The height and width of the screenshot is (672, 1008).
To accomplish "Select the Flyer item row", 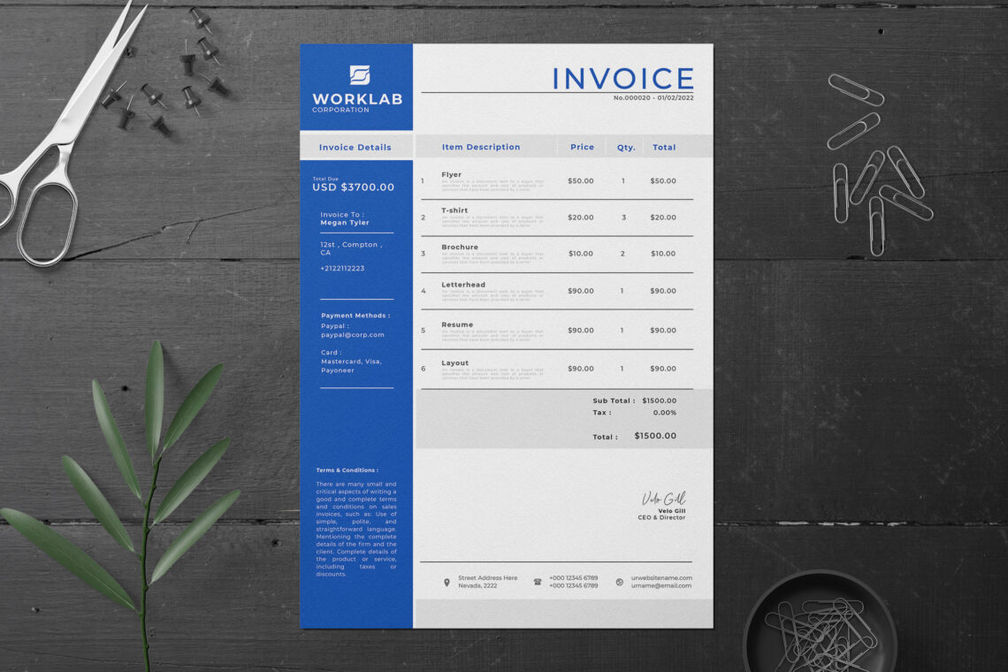I will (x=557, y=181).
